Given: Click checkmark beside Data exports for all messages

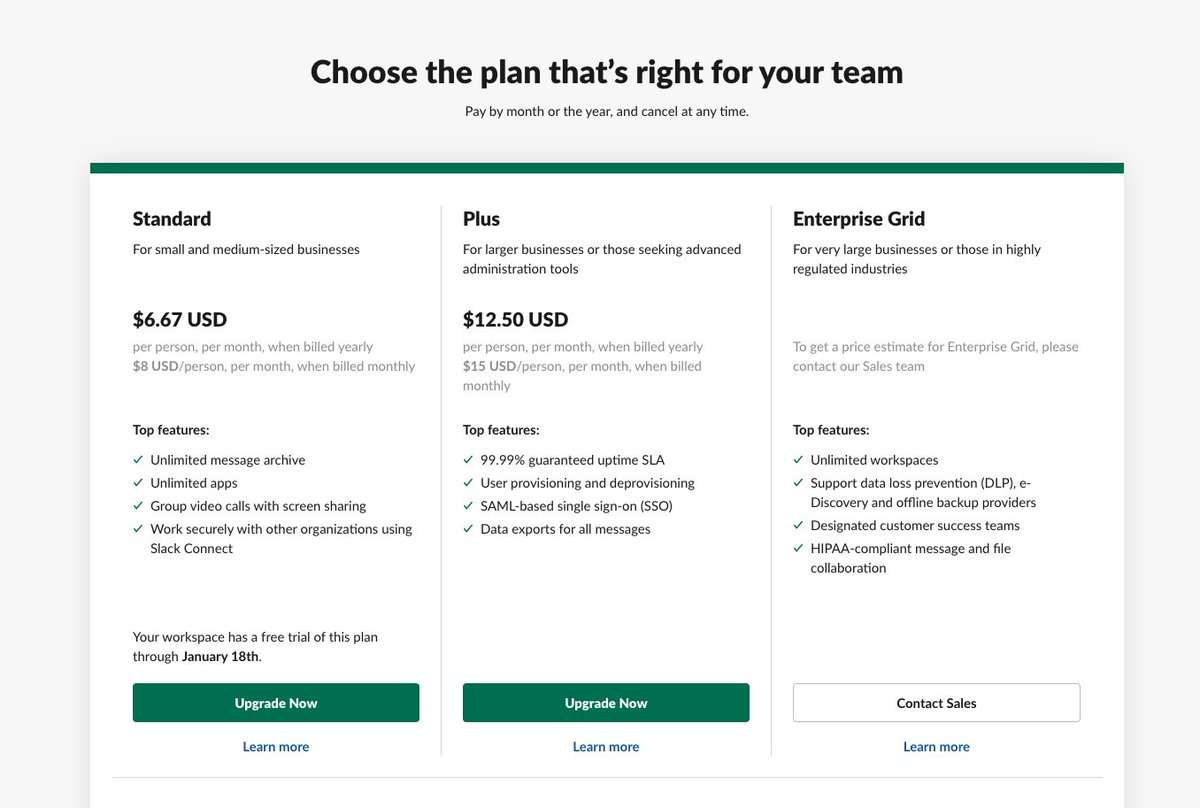Looking at the screenshot, I should click(468, 529).
